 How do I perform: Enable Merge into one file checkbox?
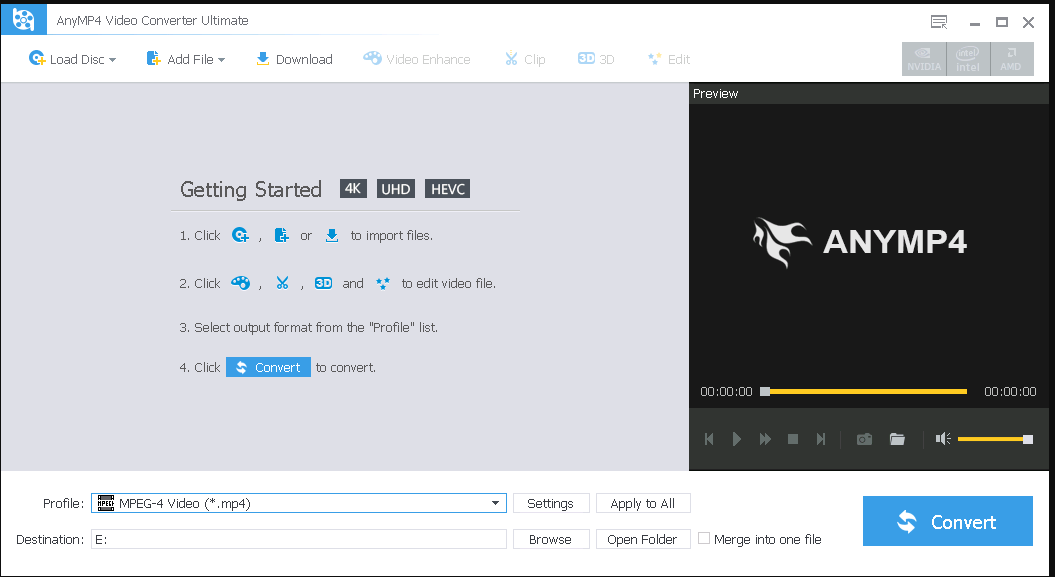(x=704, y=539)
